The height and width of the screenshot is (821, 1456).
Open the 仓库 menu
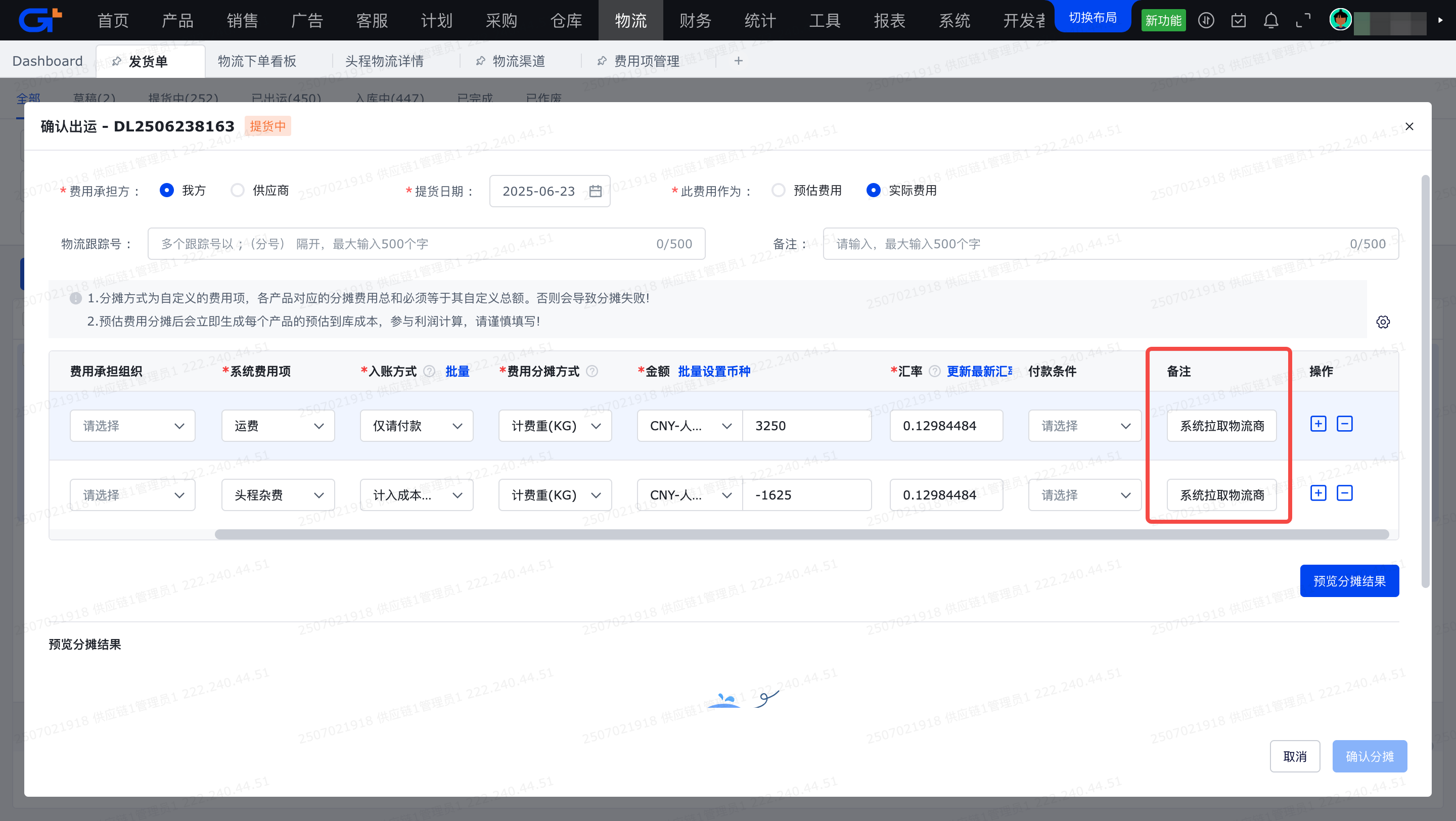566,20
